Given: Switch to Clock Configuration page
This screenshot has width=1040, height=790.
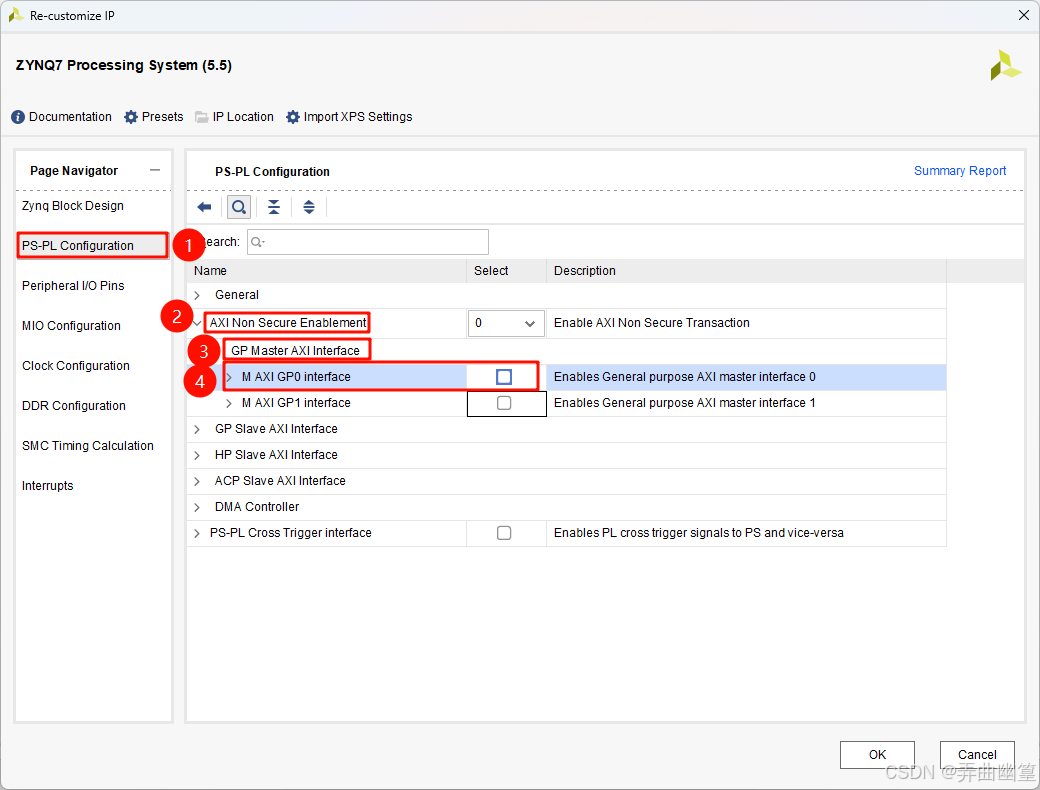Looking at the screenshot, I should coord(76,365).
